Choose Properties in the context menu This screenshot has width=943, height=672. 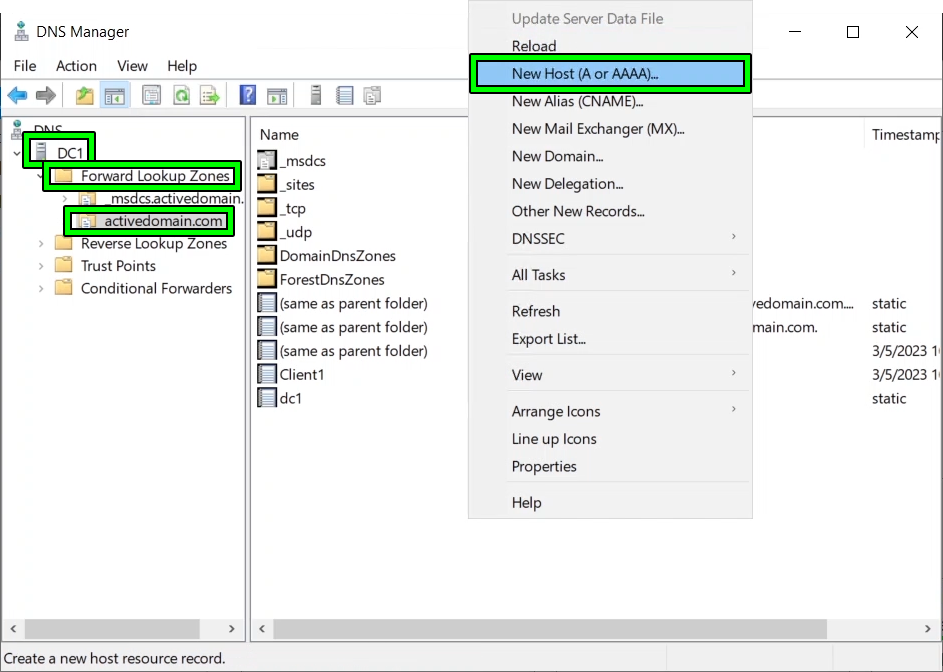(610, 466)
